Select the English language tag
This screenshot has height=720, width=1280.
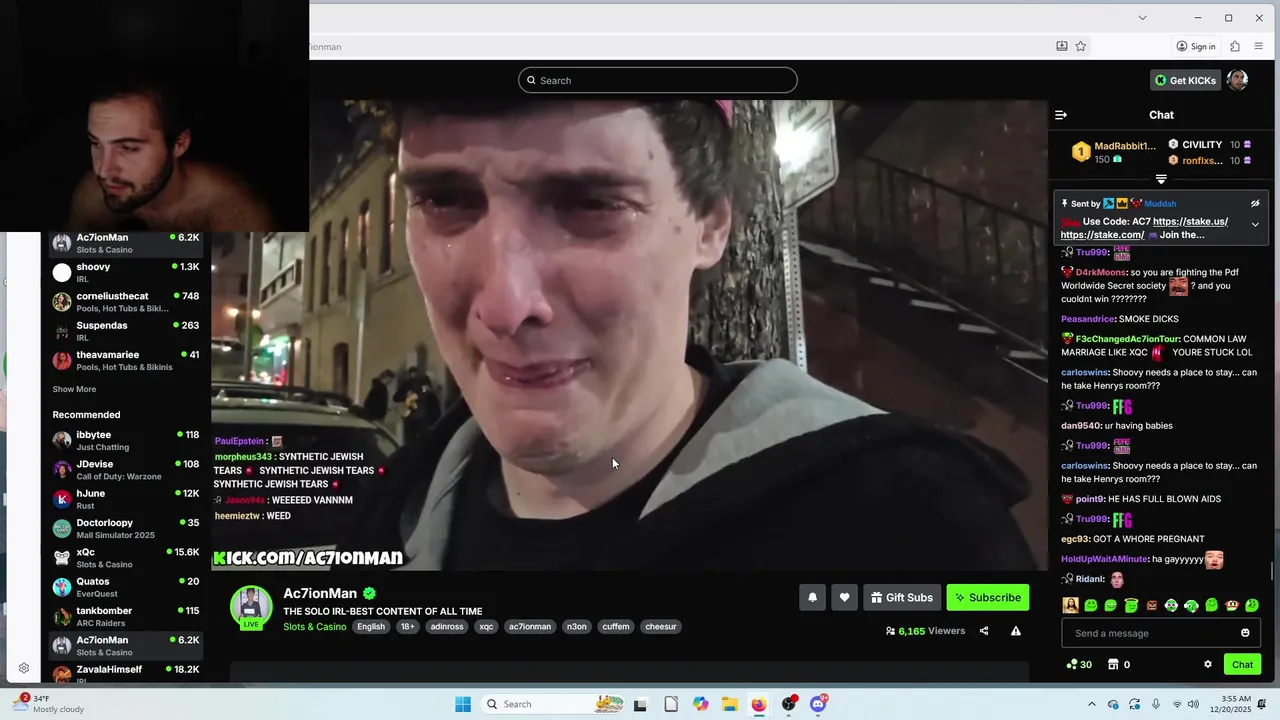tap(371, 627)
